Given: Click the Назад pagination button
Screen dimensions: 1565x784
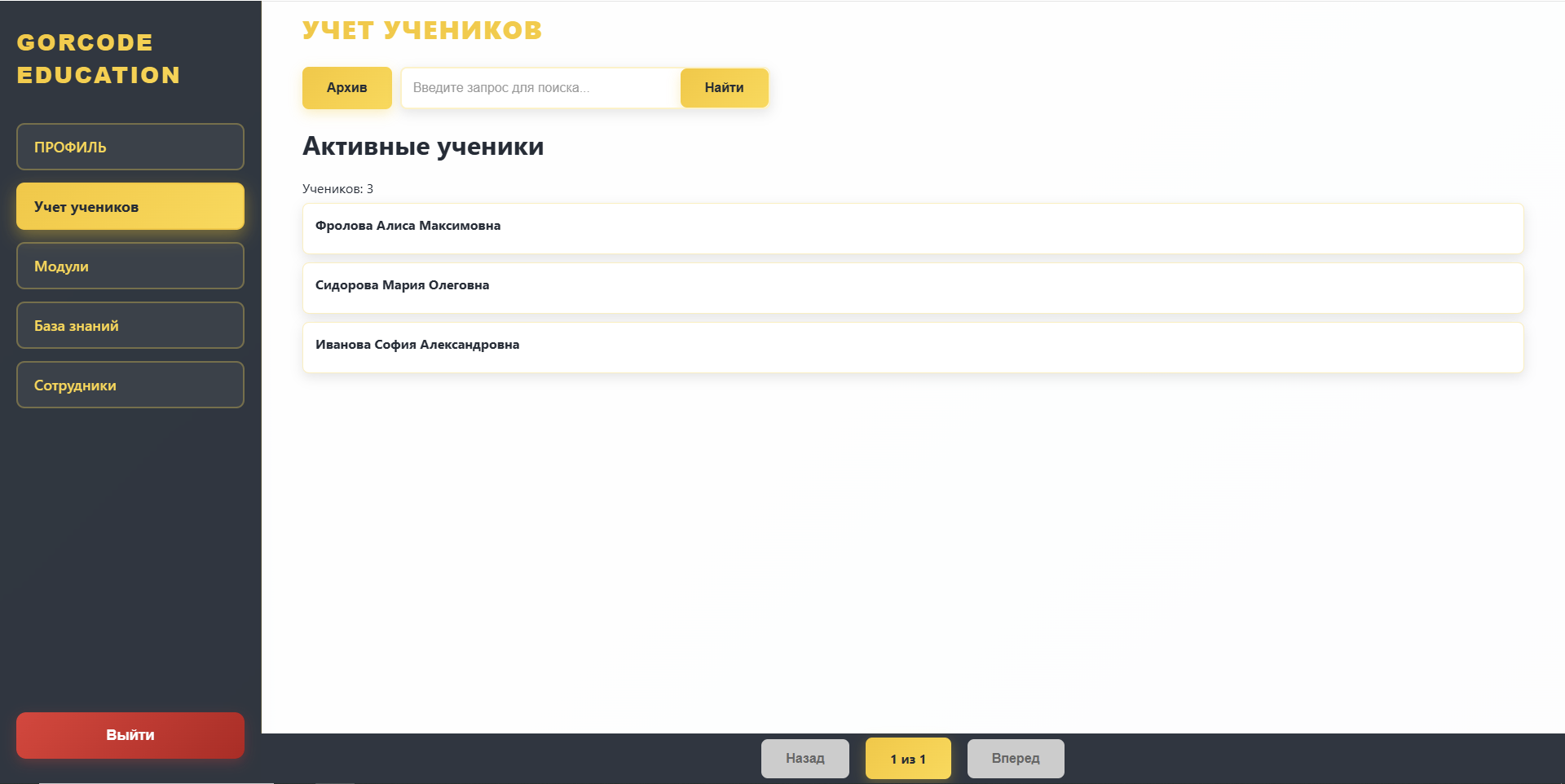Looking at the screenshot, I should click(x=805, y=758).
